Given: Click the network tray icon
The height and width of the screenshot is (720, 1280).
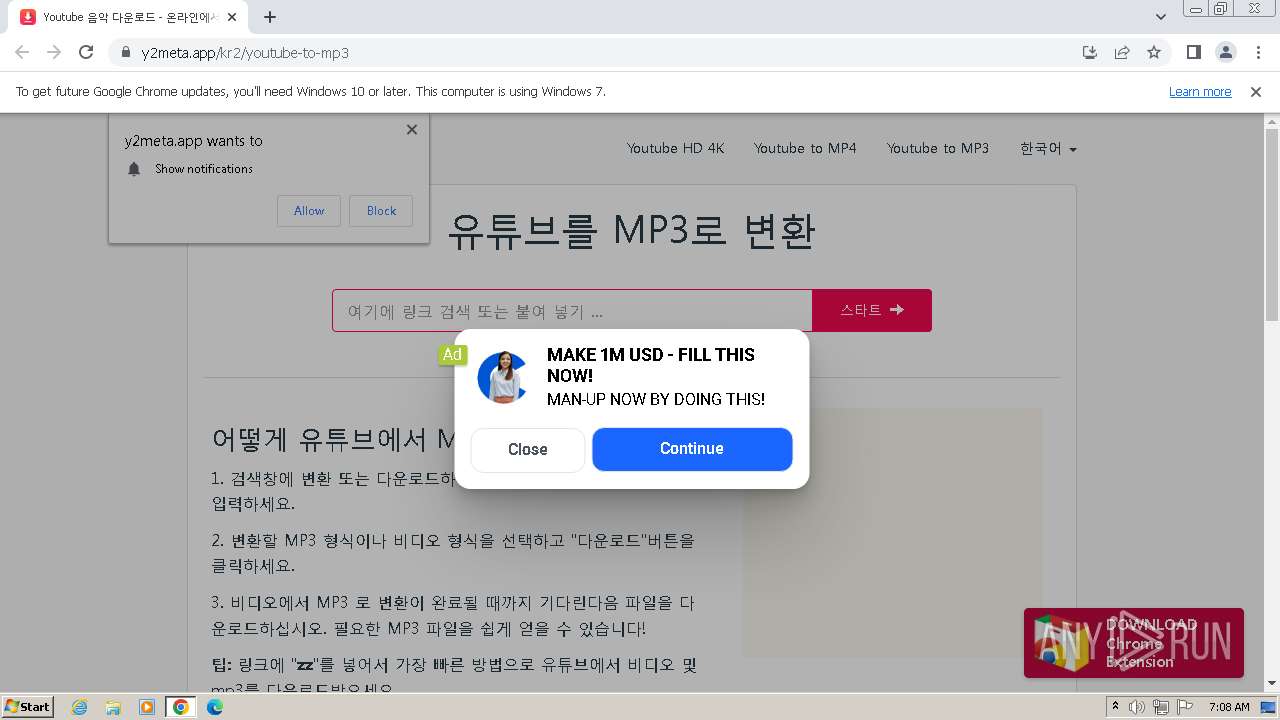Looking at the screenshot, I should [x=1160, y=707].
